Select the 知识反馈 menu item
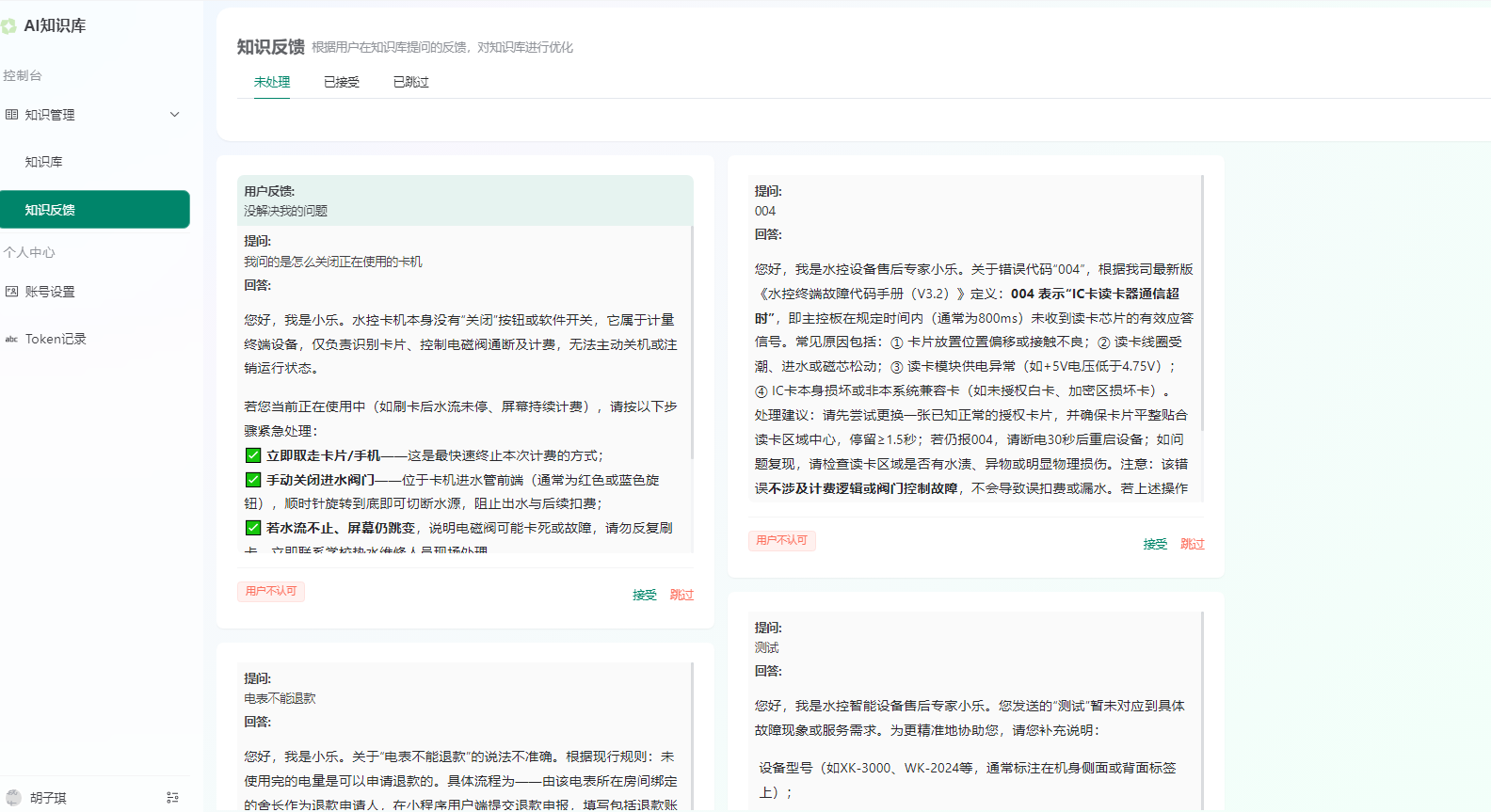 [95, 209]
